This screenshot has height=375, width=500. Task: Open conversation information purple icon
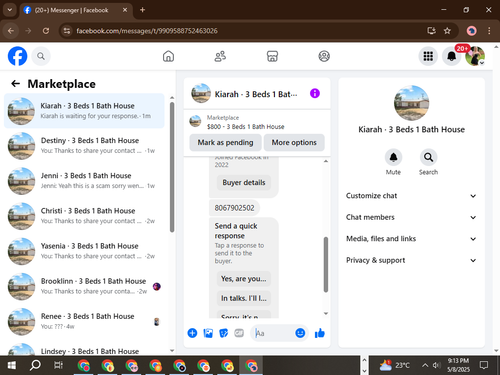point(315,93)
